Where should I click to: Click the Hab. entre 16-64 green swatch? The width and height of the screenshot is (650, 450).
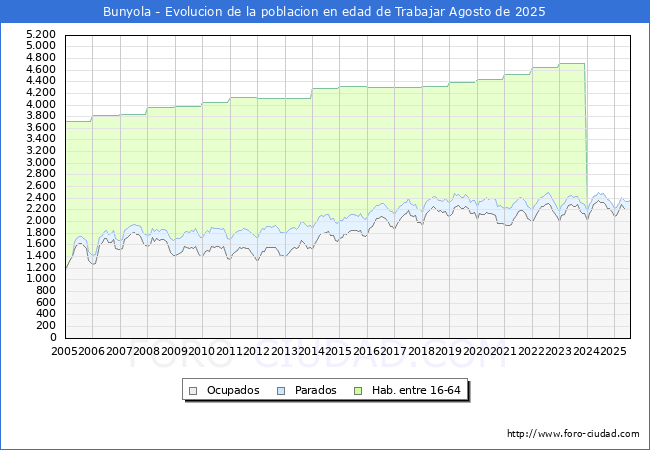[x=358, y=391]
